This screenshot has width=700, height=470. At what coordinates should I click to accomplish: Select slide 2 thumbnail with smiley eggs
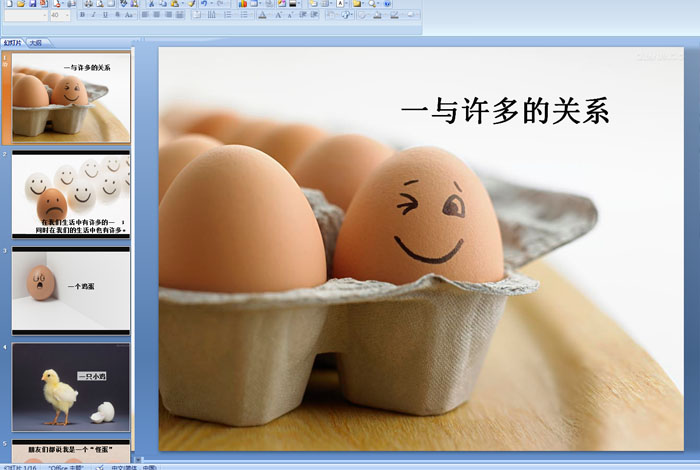point(71,194)
